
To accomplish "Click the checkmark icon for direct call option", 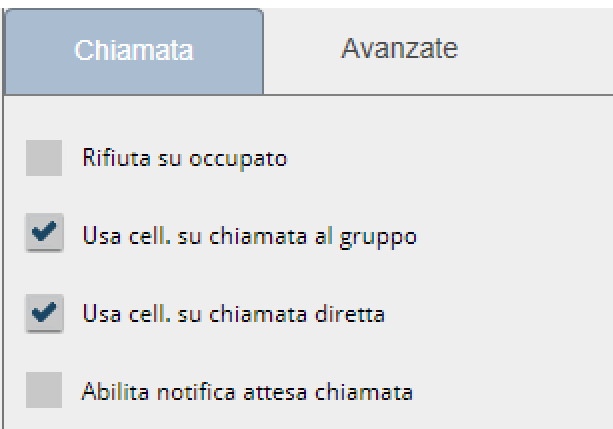I will [44, 312].
